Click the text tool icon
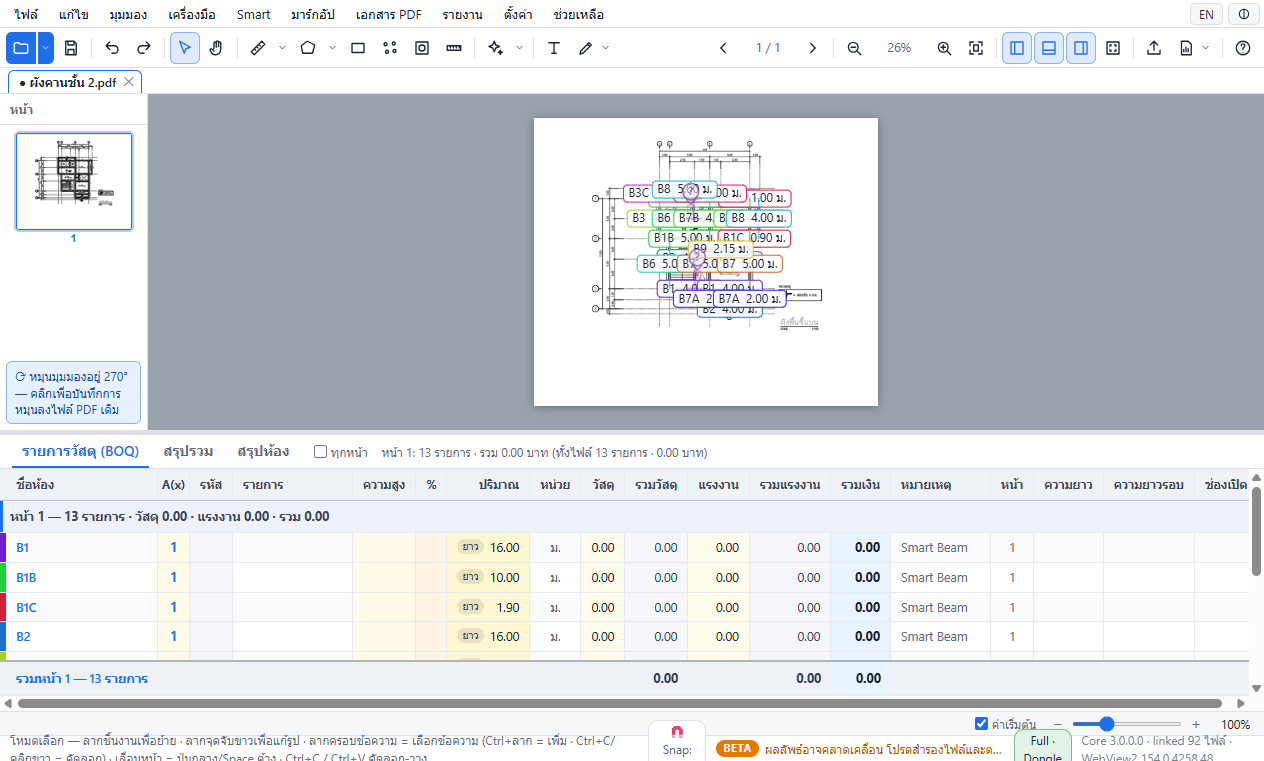This screenshot has width=1264, height=761. click(553, 48)
